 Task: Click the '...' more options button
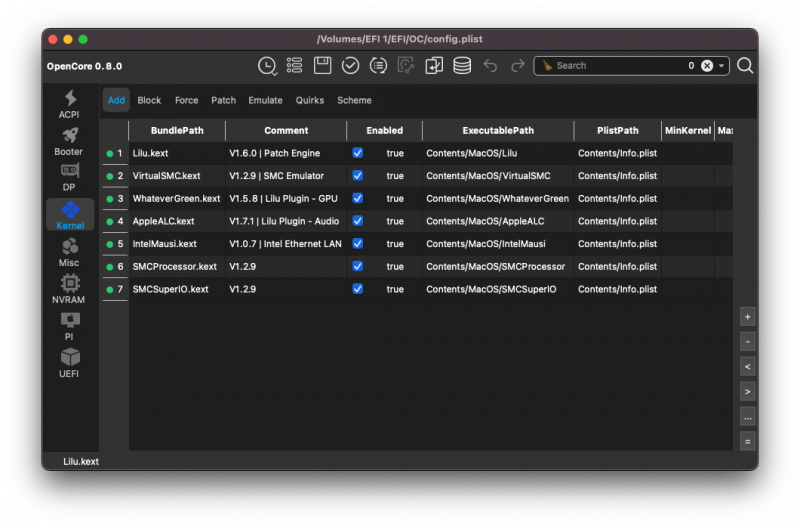tap(747, 416)
